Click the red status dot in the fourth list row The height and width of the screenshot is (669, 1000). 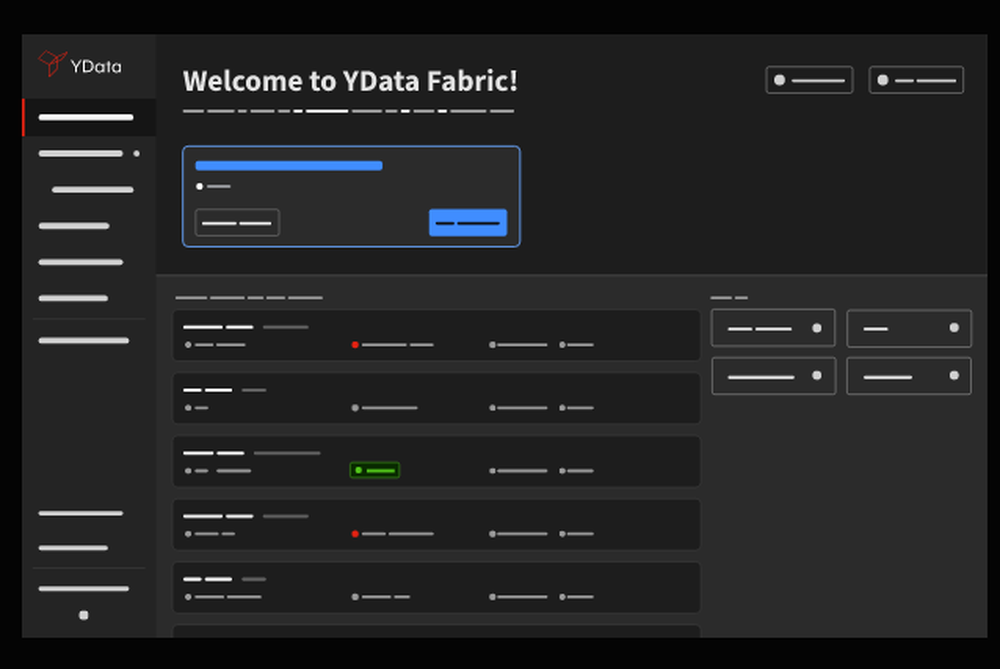(x=355, y=534)
